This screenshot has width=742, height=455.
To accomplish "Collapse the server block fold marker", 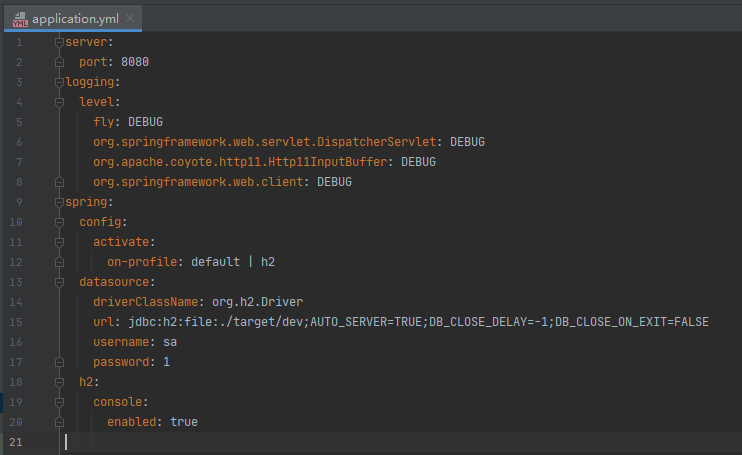I will pyautogui.click(x=60, y=42).
